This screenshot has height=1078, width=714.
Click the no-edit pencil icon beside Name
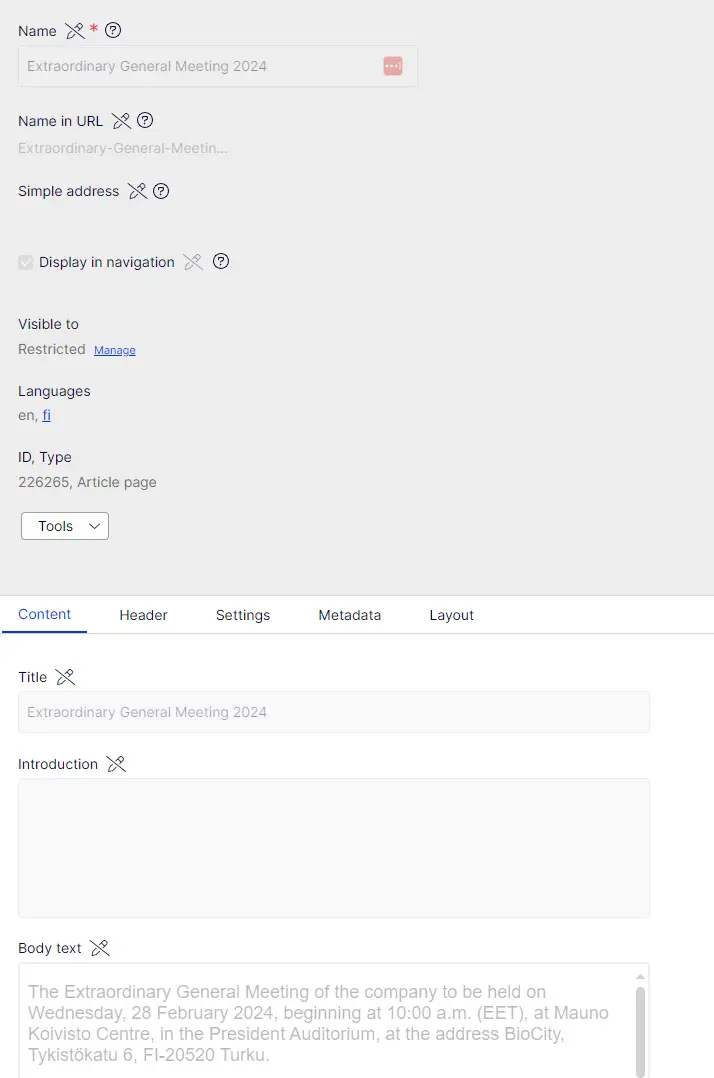point(75,31)
